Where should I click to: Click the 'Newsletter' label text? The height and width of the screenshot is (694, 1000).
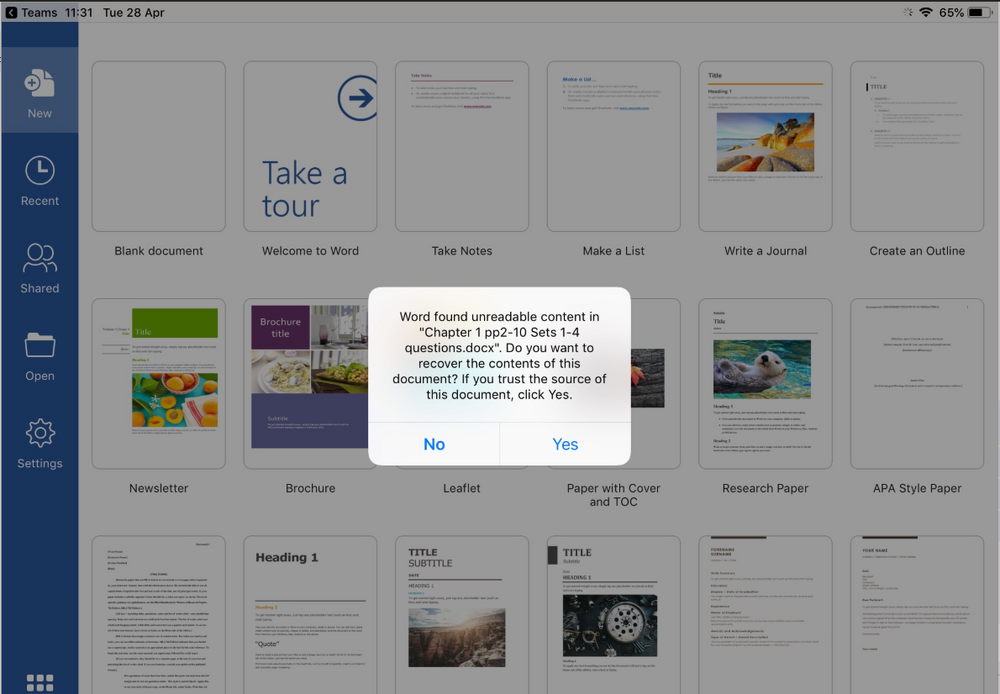pyautogui.click(x=158, y=488)
